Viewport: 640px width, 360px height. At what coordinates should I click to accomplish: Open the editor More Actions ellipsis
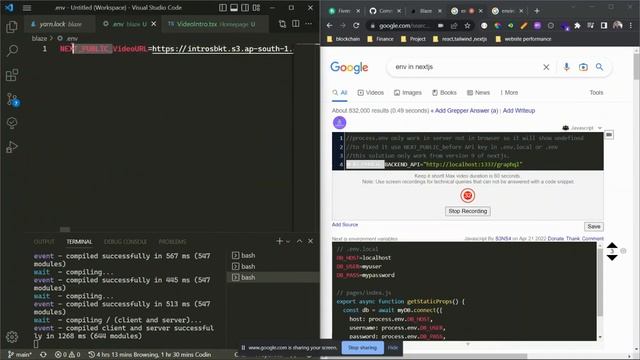[309, 24]
